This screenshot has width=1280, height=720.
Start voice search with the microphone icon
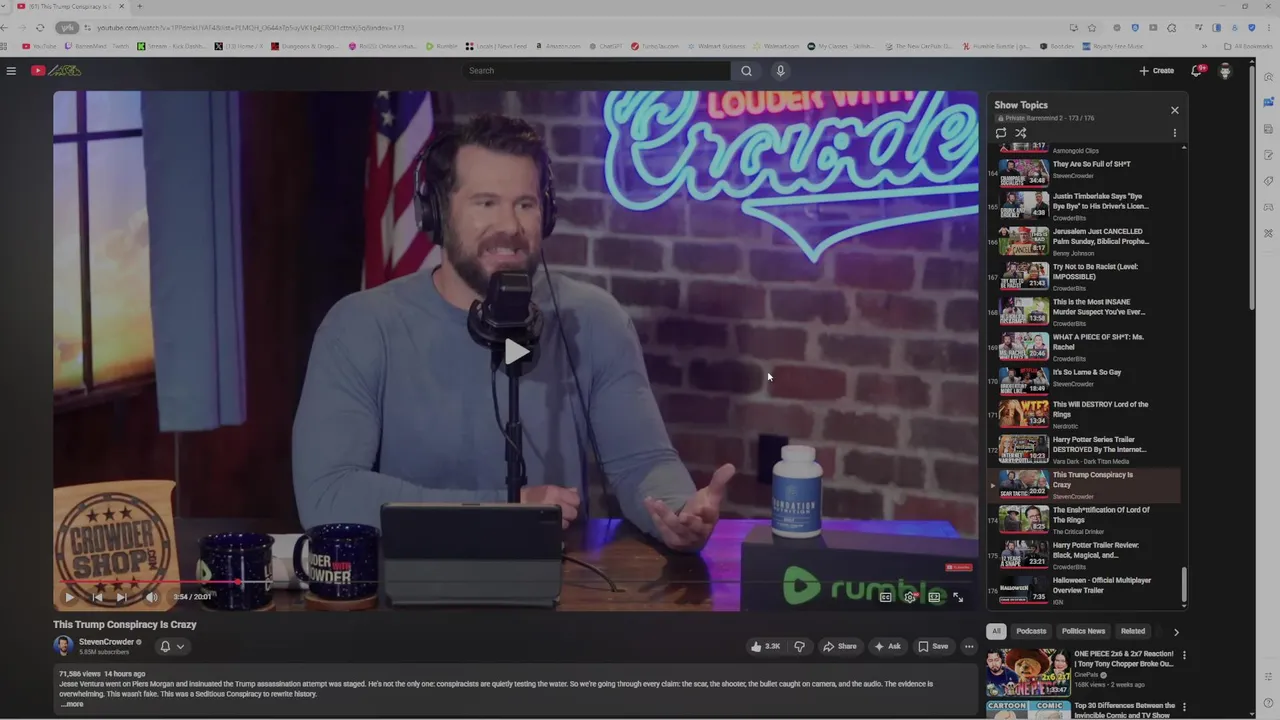781,71
